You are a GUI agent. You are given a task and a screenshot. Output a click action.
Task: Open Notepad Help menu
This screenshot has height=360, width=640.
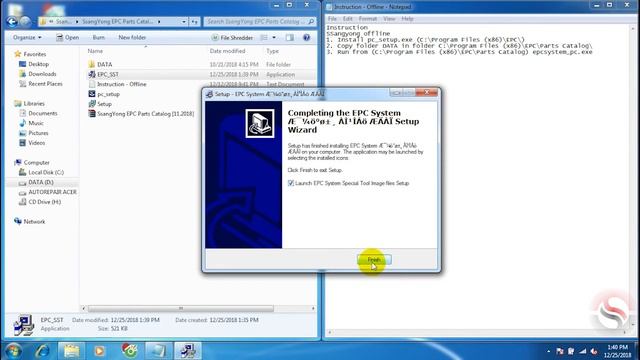(407, 19)
